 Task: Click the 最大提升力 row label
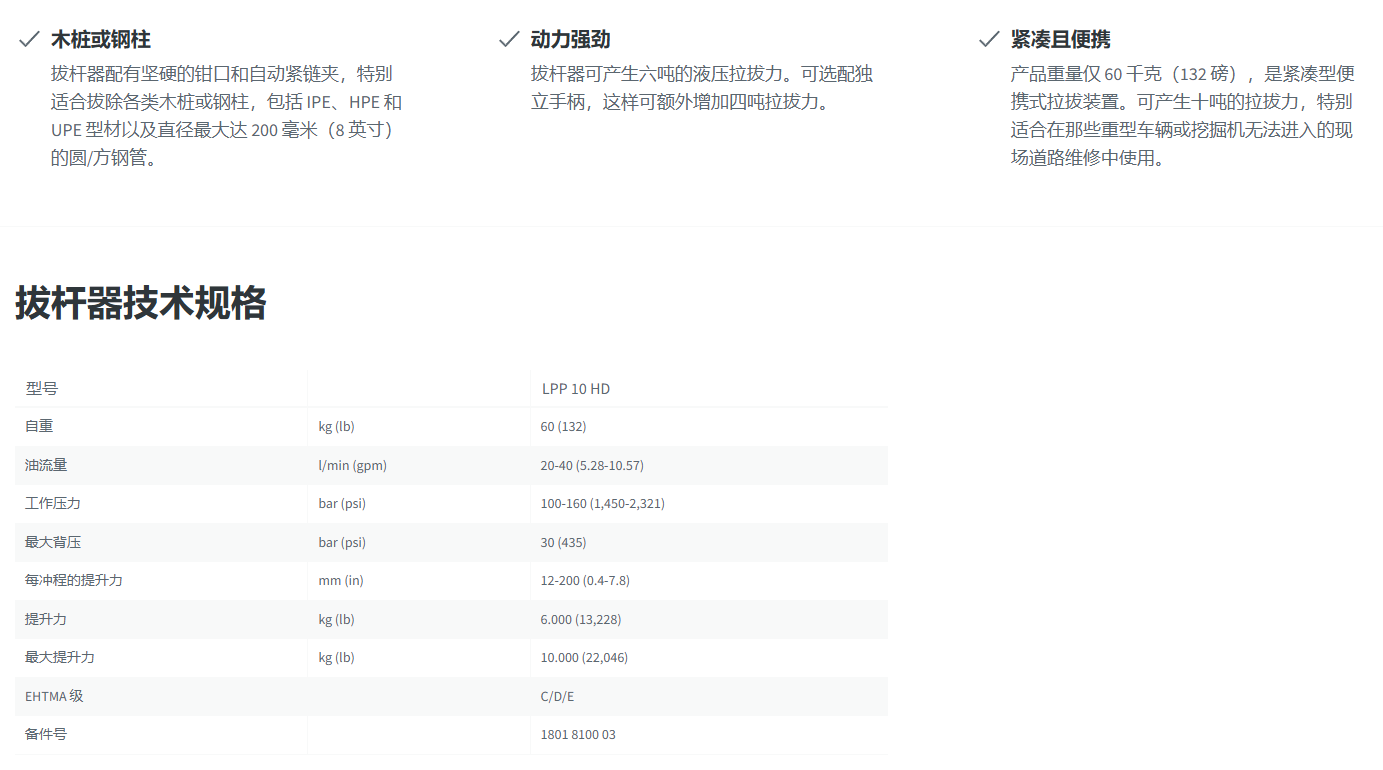click(x=60, y=658)
